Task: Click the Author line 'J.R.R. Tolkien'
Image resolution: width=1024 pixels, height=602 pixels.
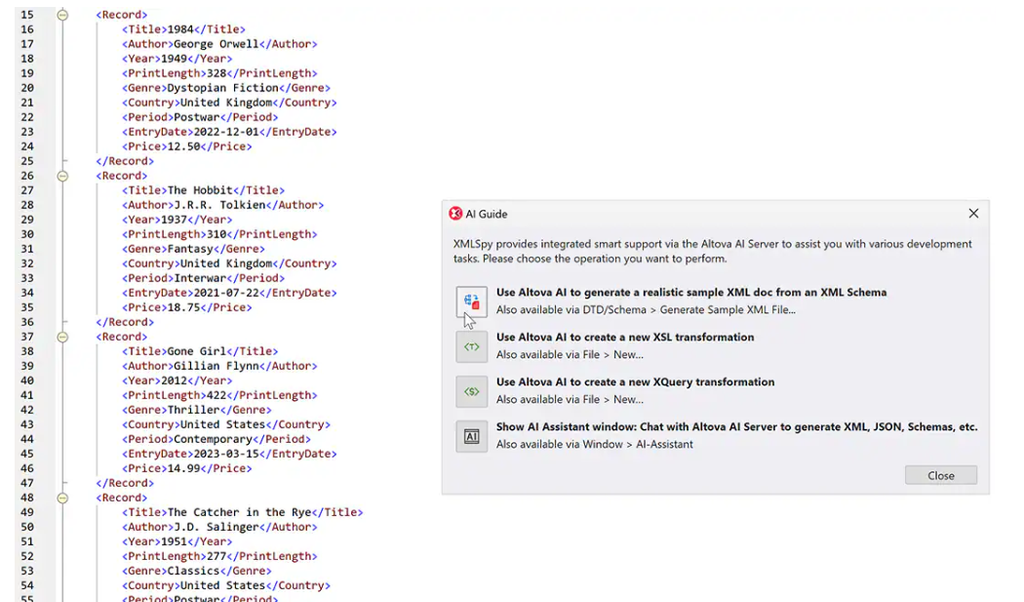Action: point(223,205)
